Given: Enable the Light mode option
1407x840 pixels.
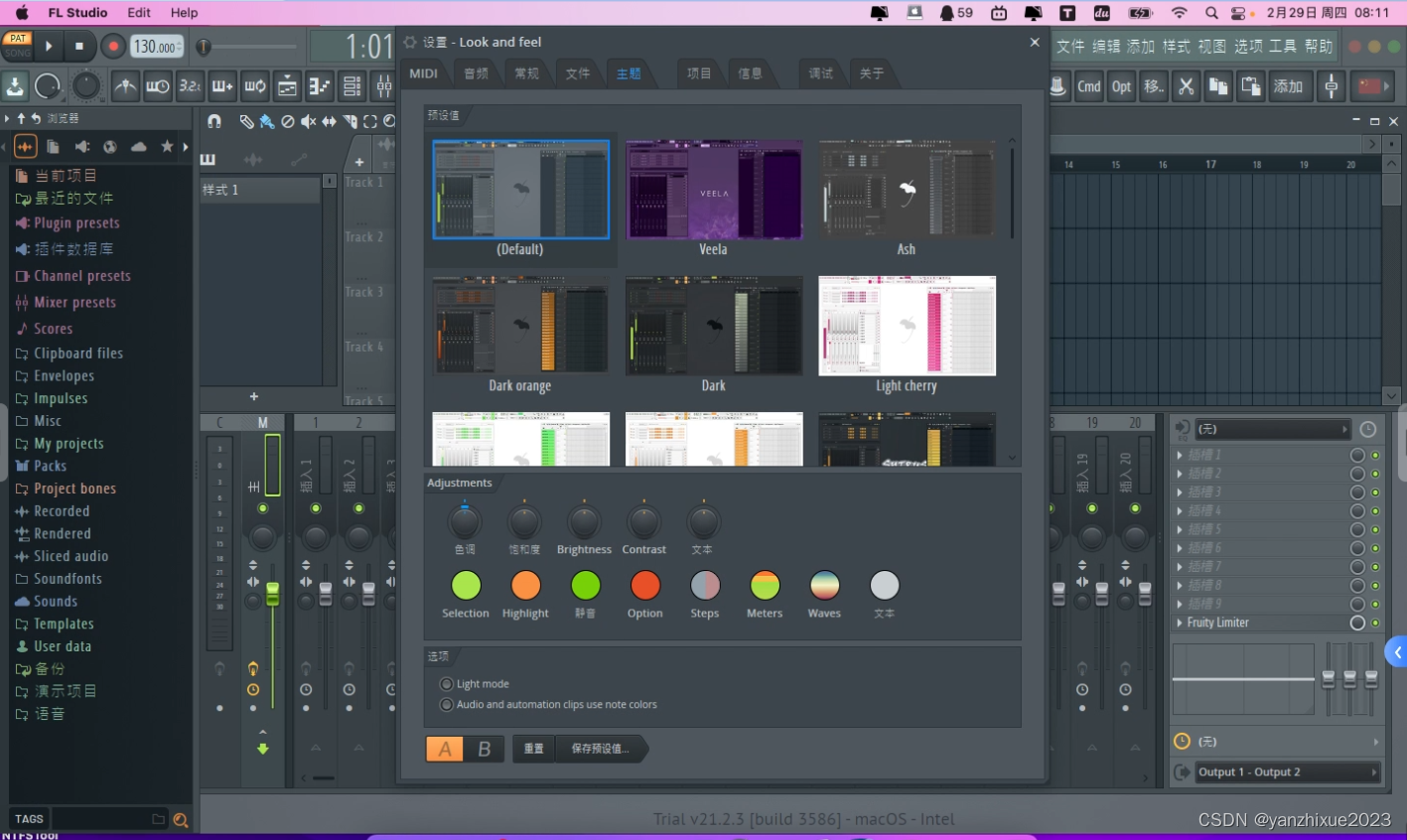Looking at the screenshot, I should pos(446,684).
